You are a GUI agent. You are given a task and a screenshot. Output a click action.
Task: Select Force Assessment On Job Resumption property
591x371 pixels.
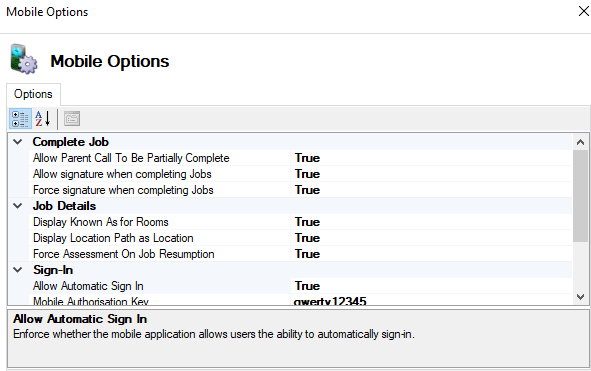coord(159,254)
